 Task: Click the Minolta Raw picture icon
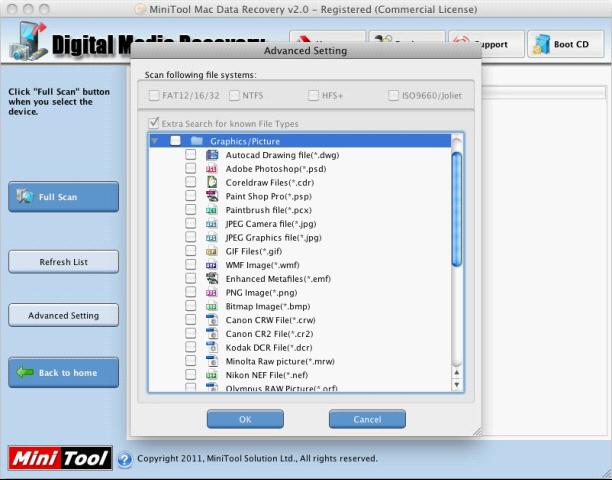[212, 361]
